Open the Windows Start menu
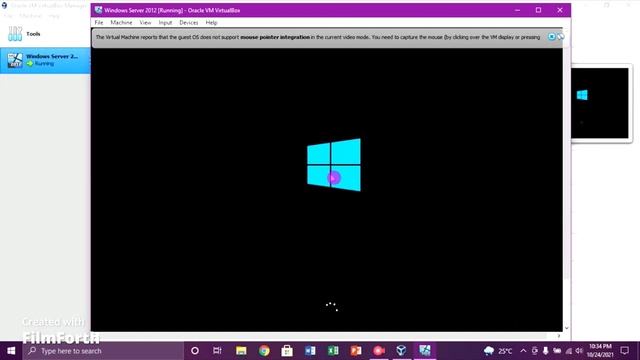Viewport: 640px width, 360px height. pyautogui.click(x=11, y=351)
